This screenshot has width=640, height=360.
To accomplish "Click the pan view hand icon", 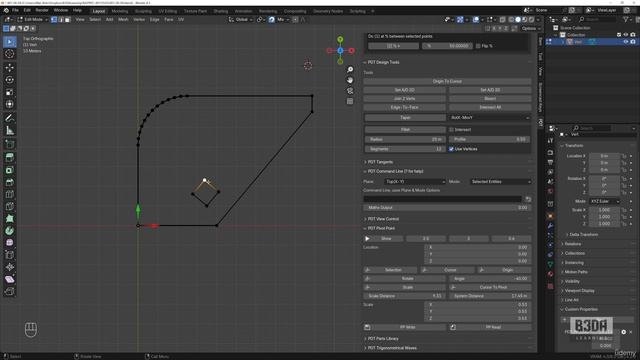I will pos(350,80).
